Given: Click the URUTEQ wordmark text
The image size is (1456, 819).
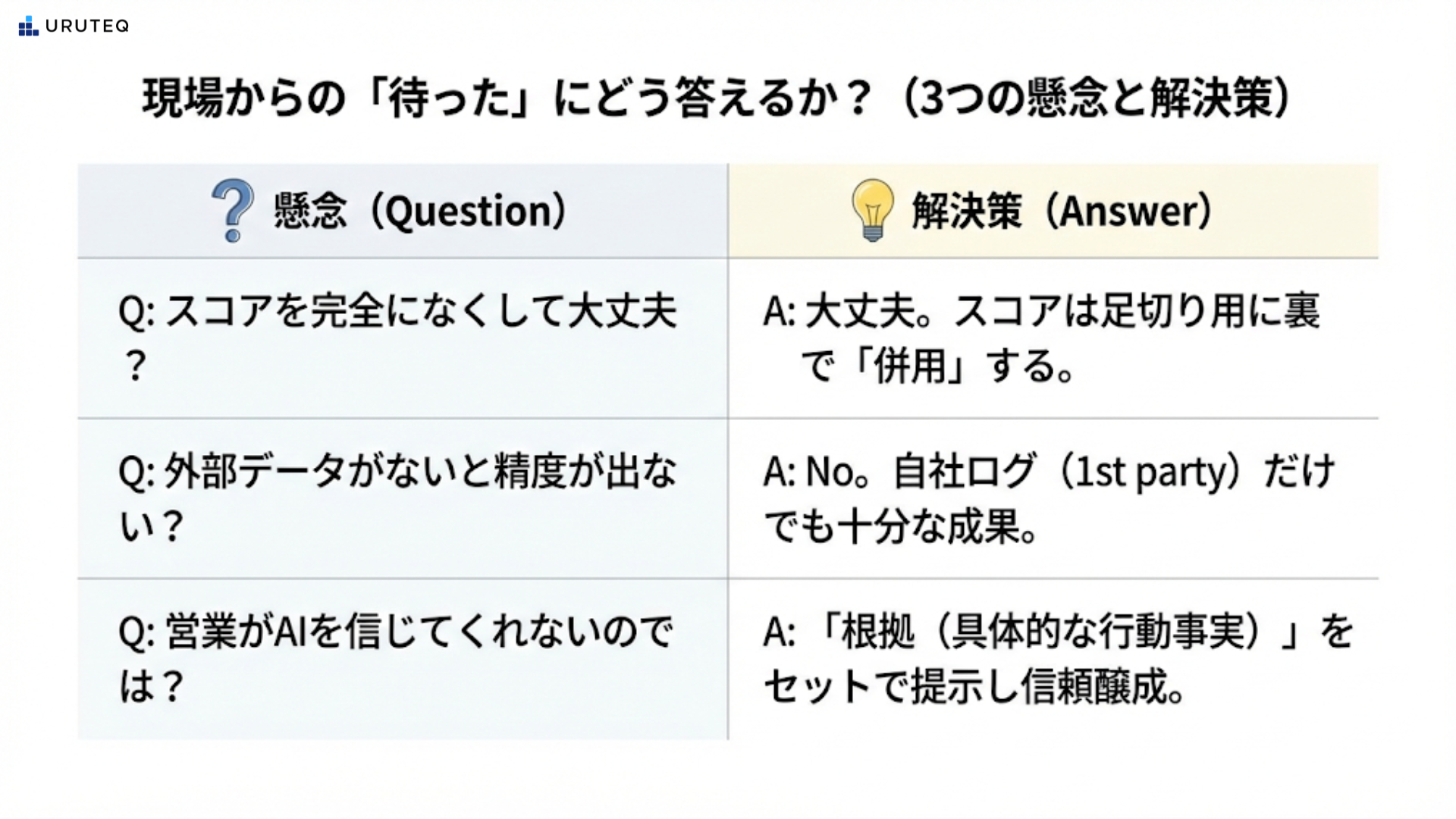Looking at the screenshot, I should coord(87,27).
